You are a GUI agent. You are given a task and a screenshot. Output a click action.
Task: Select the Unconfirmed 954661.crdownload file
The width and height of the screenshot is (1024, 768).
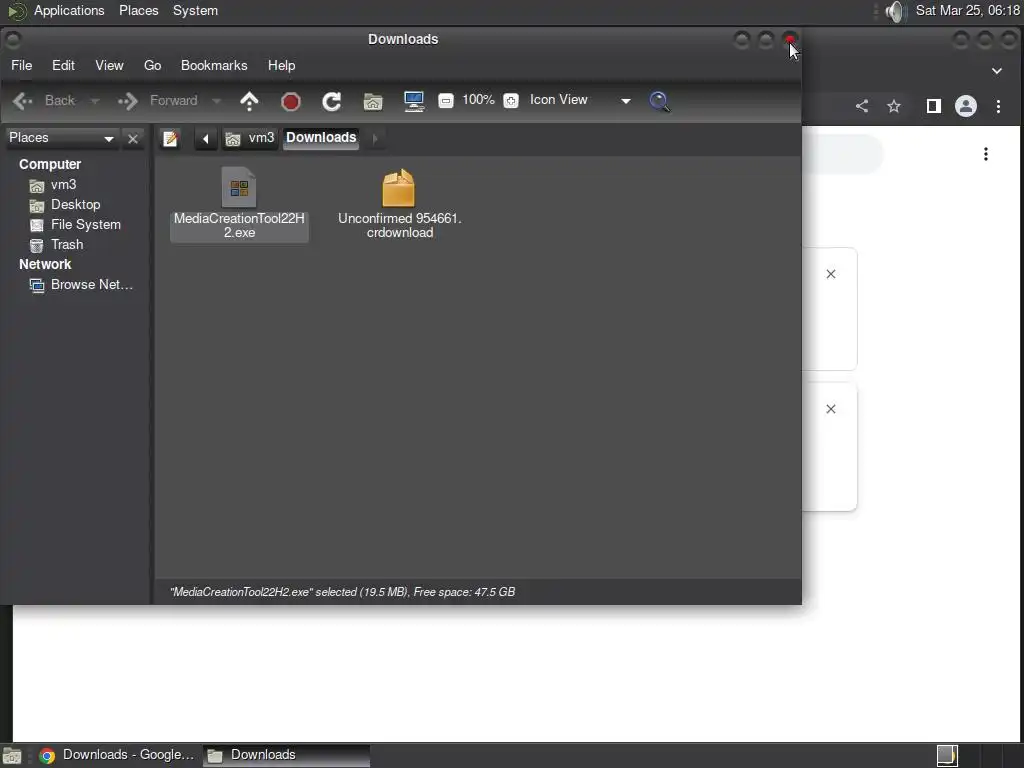[400, 204]
